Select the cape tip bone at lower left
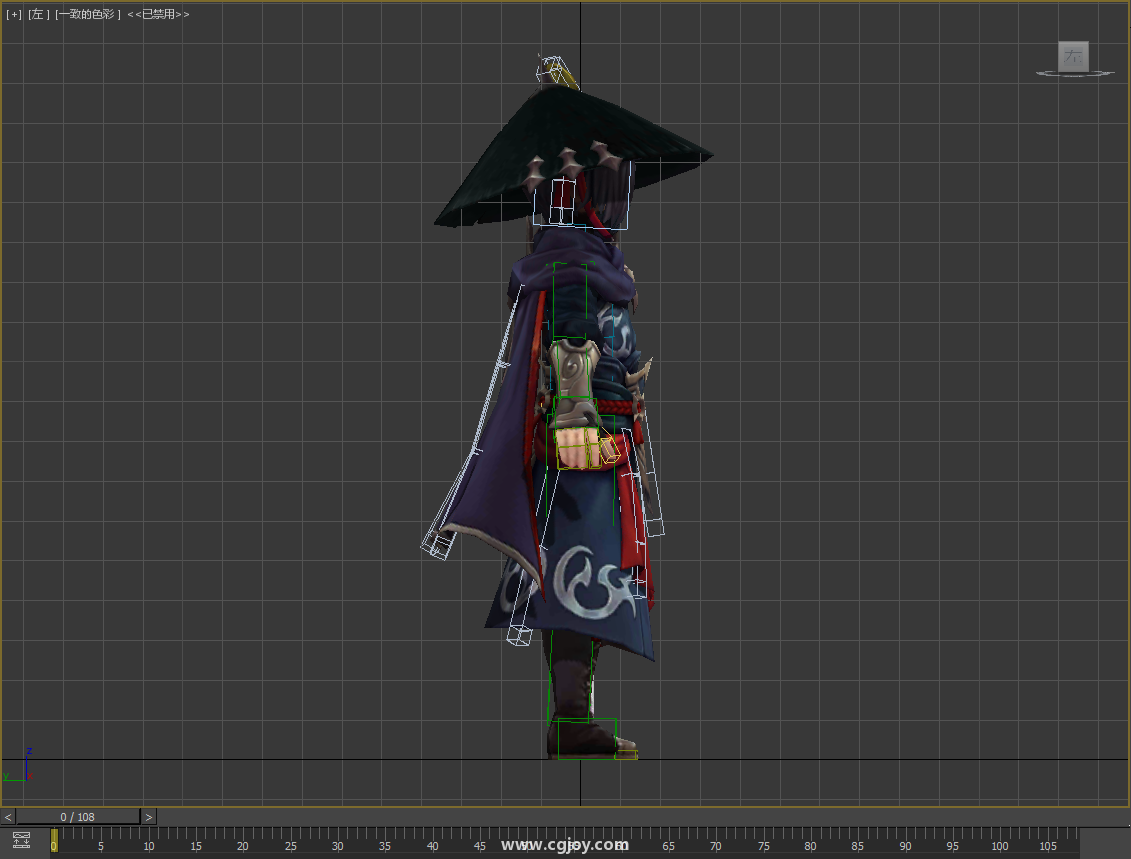The image size is (1131, 859). [437, 544]
